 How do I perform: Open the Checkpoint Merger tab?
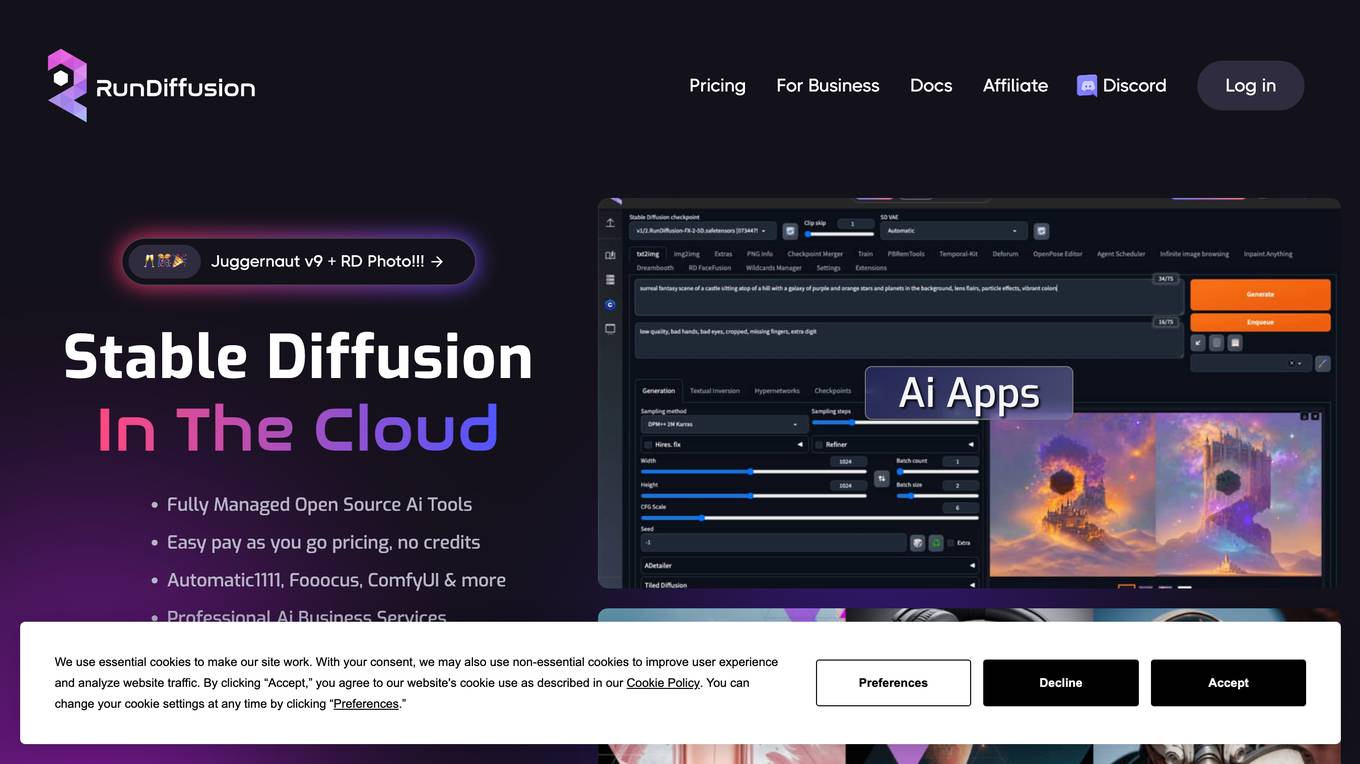(815, 254)
